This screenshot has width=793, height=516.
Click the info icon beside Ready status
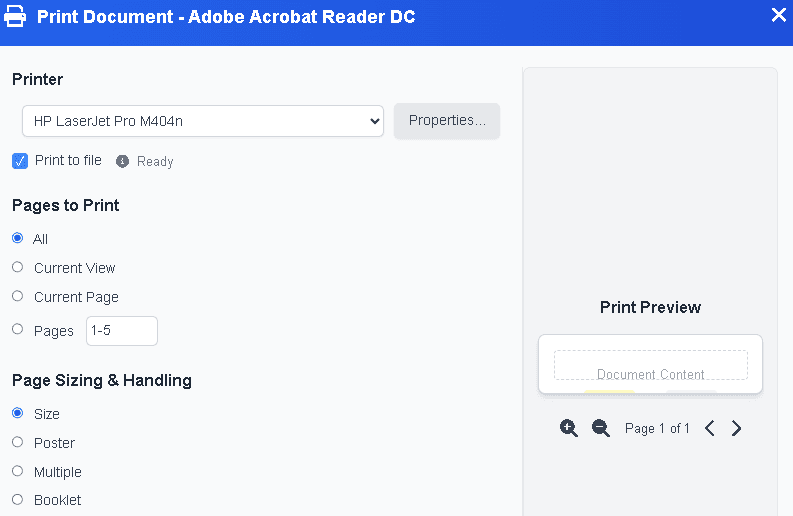(x=122, y=161)
